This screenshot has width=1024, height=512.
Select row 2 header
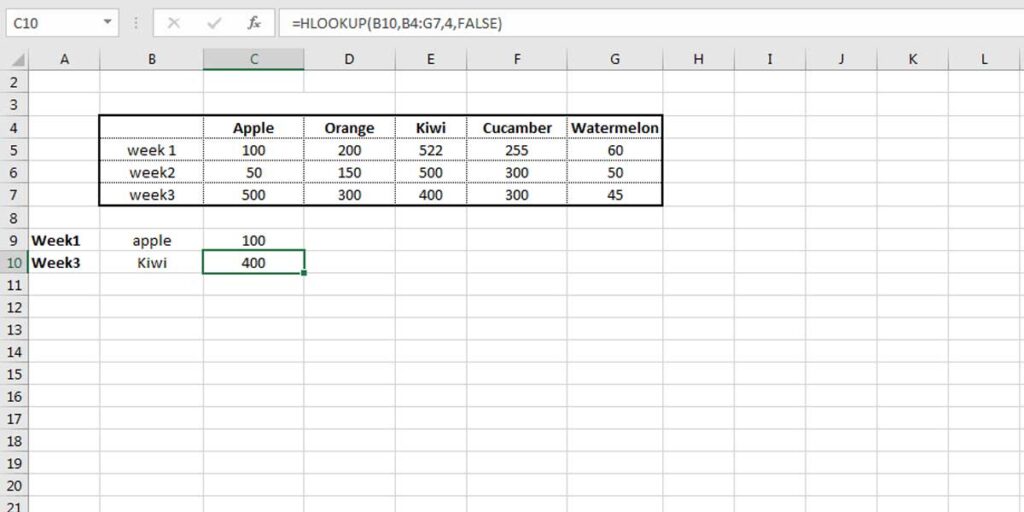point(16,83)
